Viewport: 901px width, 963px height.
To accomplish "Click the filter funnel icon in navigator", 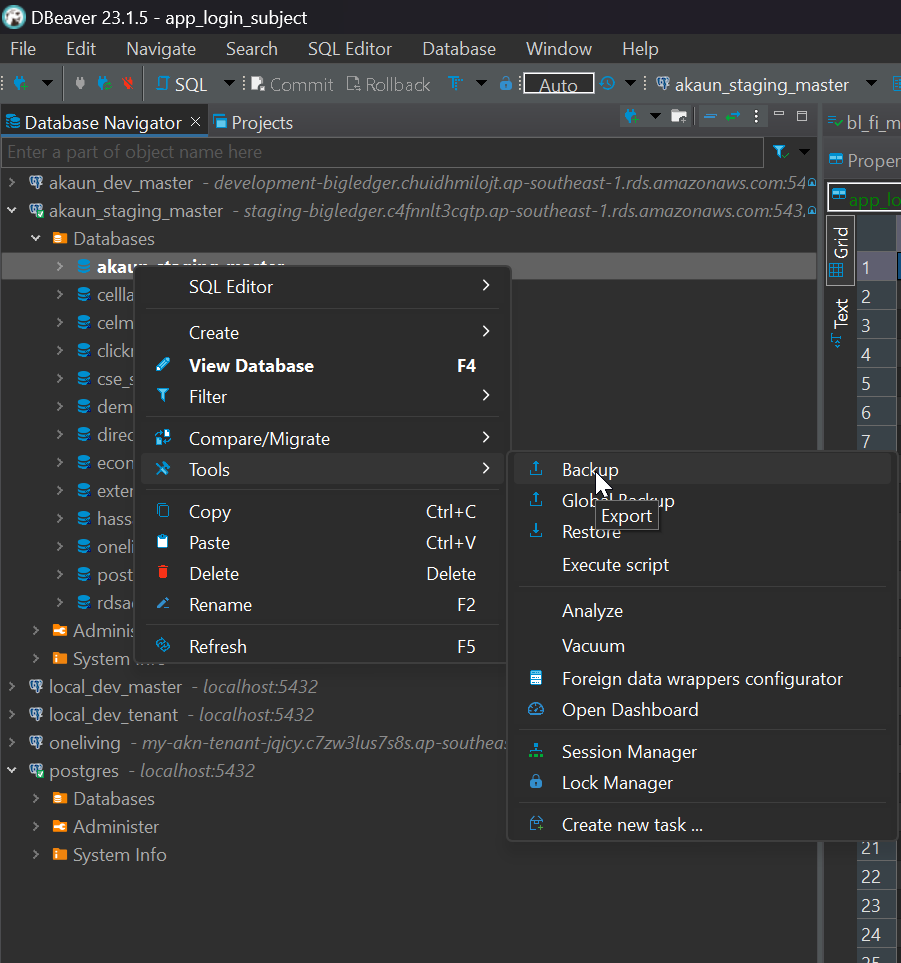I will 780,152.
